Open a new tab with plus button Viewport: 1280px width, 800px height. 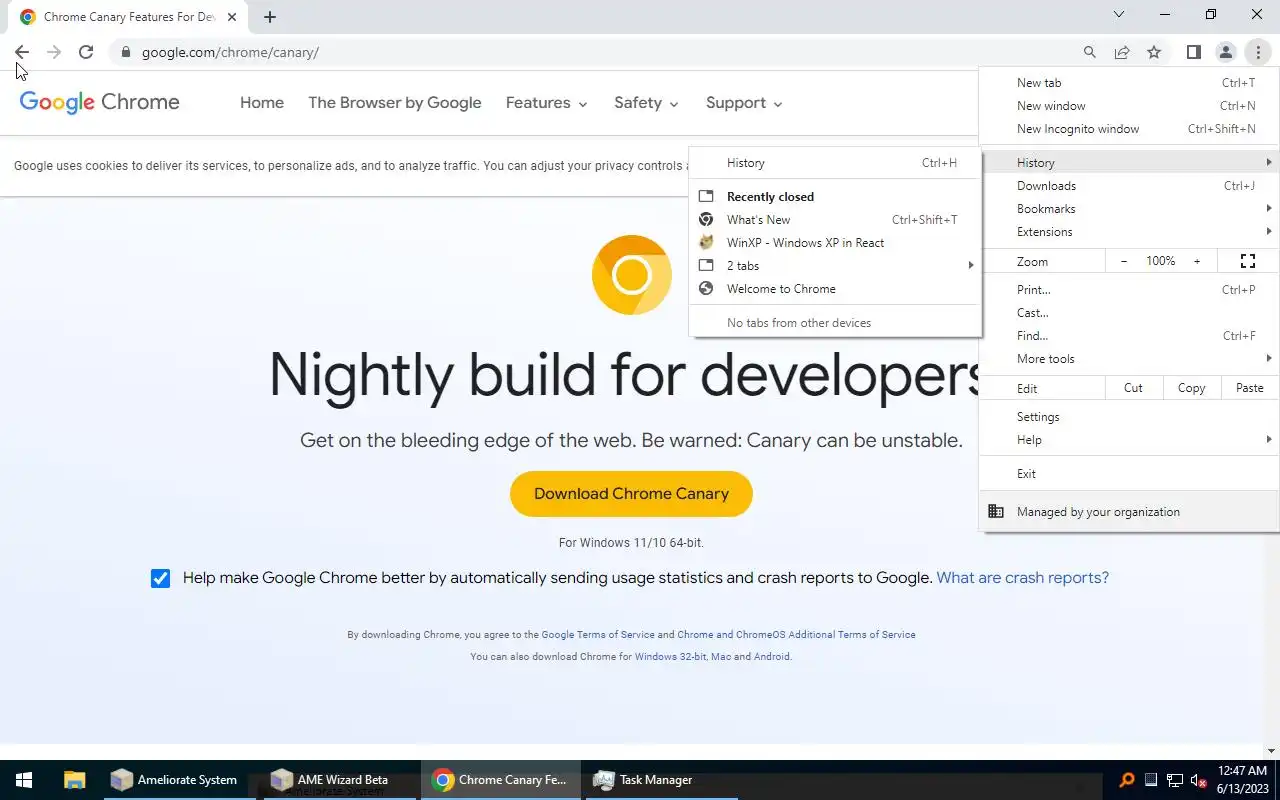click(x=270, y=17)
